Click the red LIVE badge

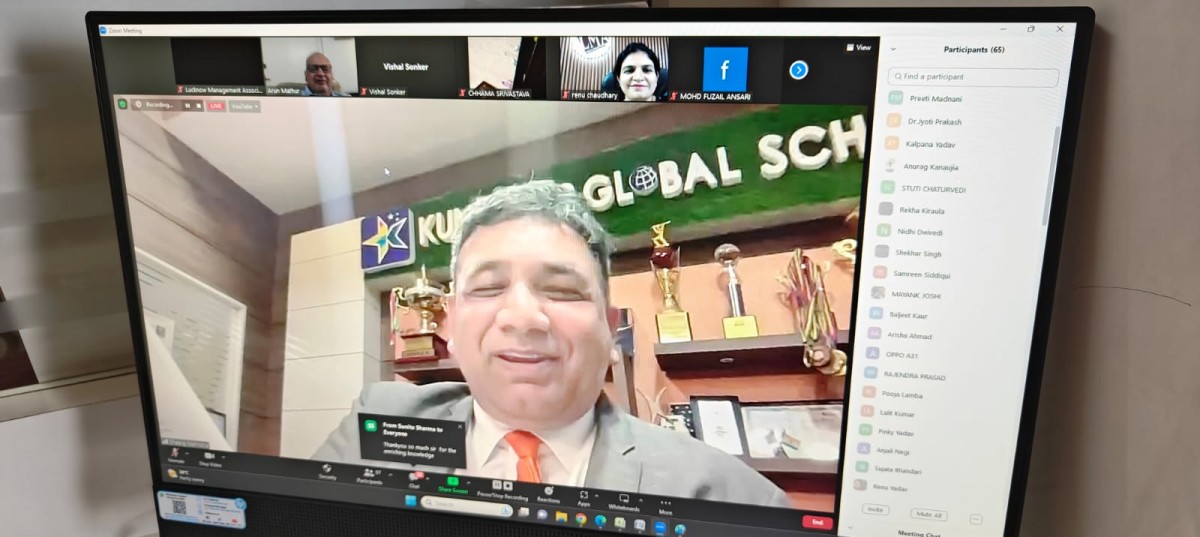[x=216, y=105]
